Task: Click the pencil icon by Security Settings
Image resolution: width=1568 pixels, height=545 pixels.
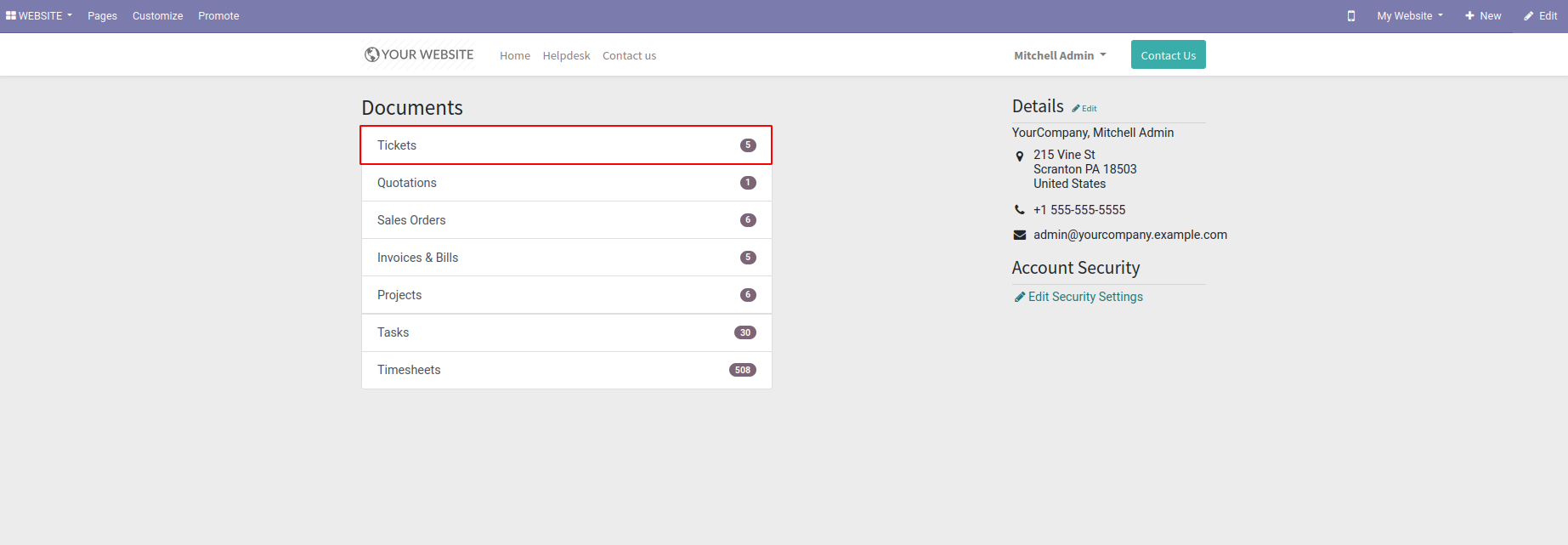Action: point(1020,297)
